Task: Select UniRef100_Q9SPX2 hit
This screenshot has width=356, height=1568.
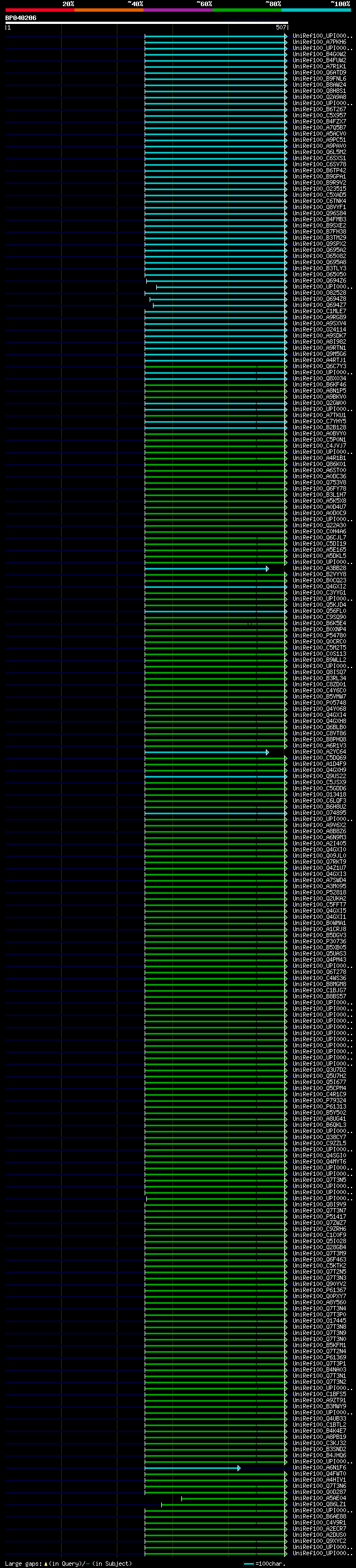Action: click(x=319, y=244)
